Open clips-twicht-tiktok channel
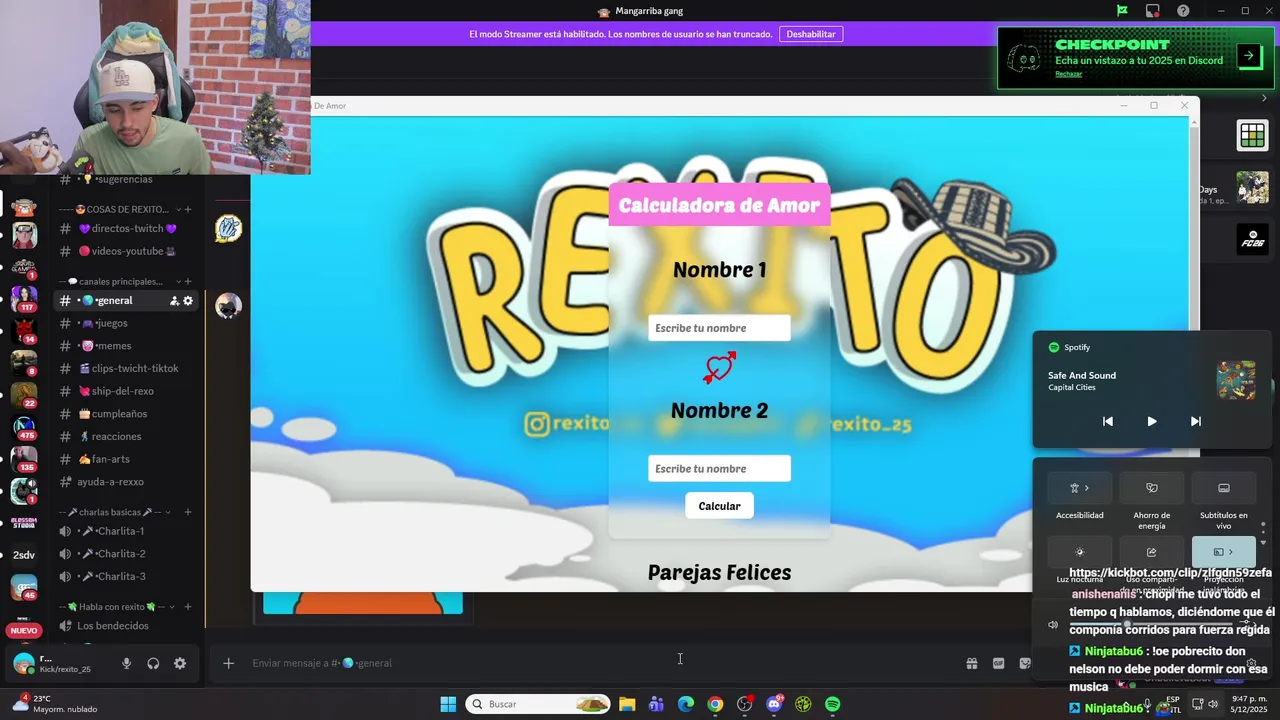Image resolution: width=1280 pixels, height=720 pixels. pos(127,368)
